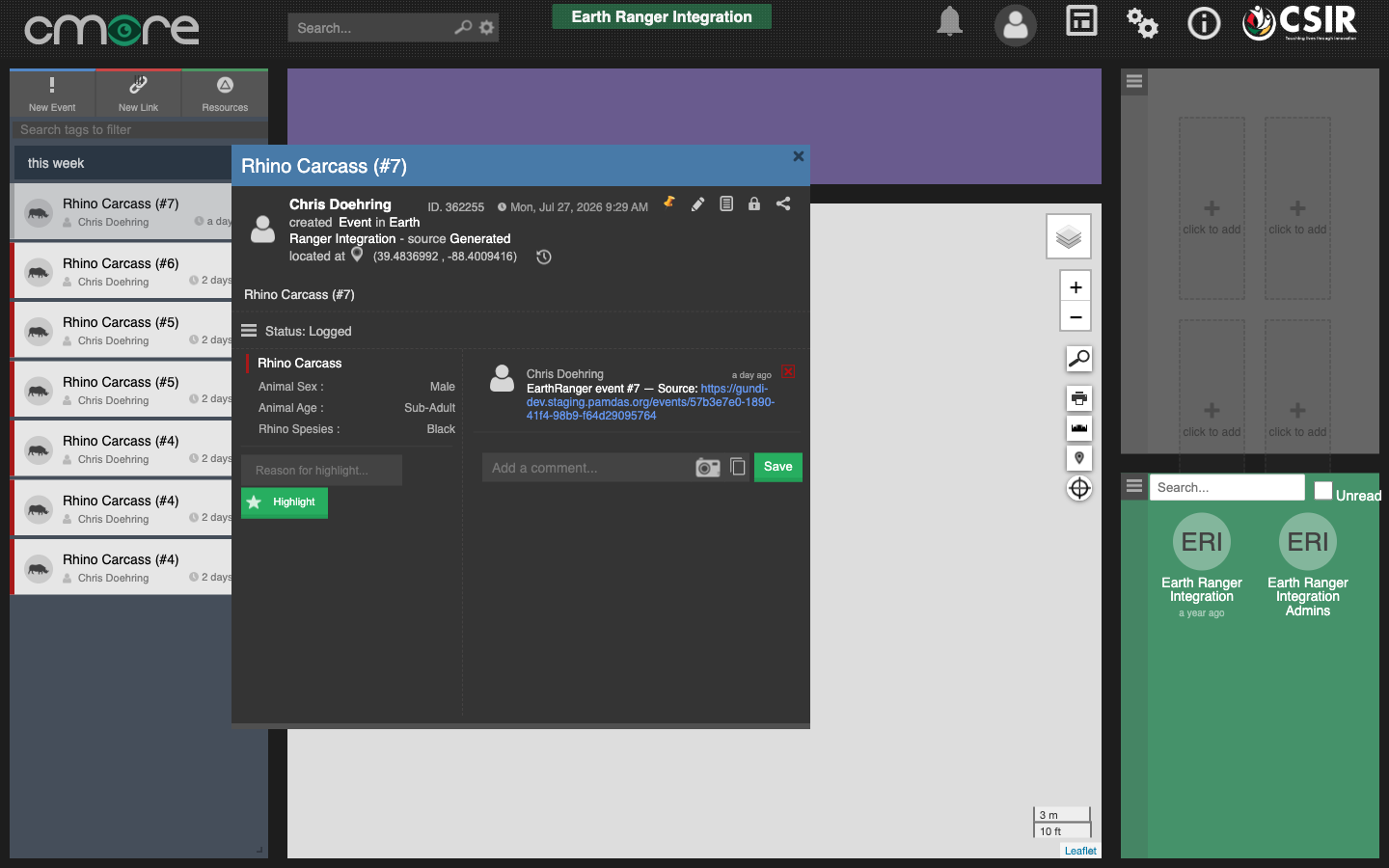Image resolution: width=1389 pixels, height=868 pixels.
Task: Open the notifications bell in the header
Action: [x=949, y=22]
